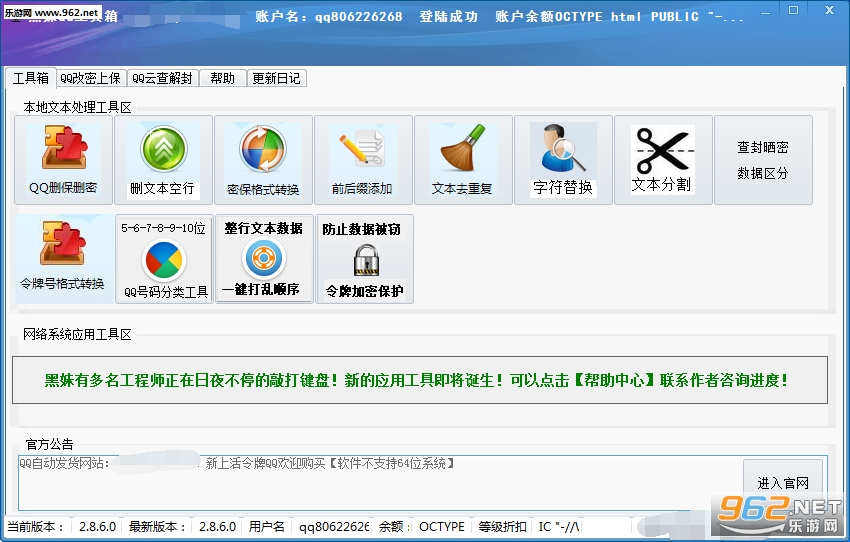Switch to QQ改密上保 tab
This screenshot has width=850, height=542.
[x=91, y=78]
